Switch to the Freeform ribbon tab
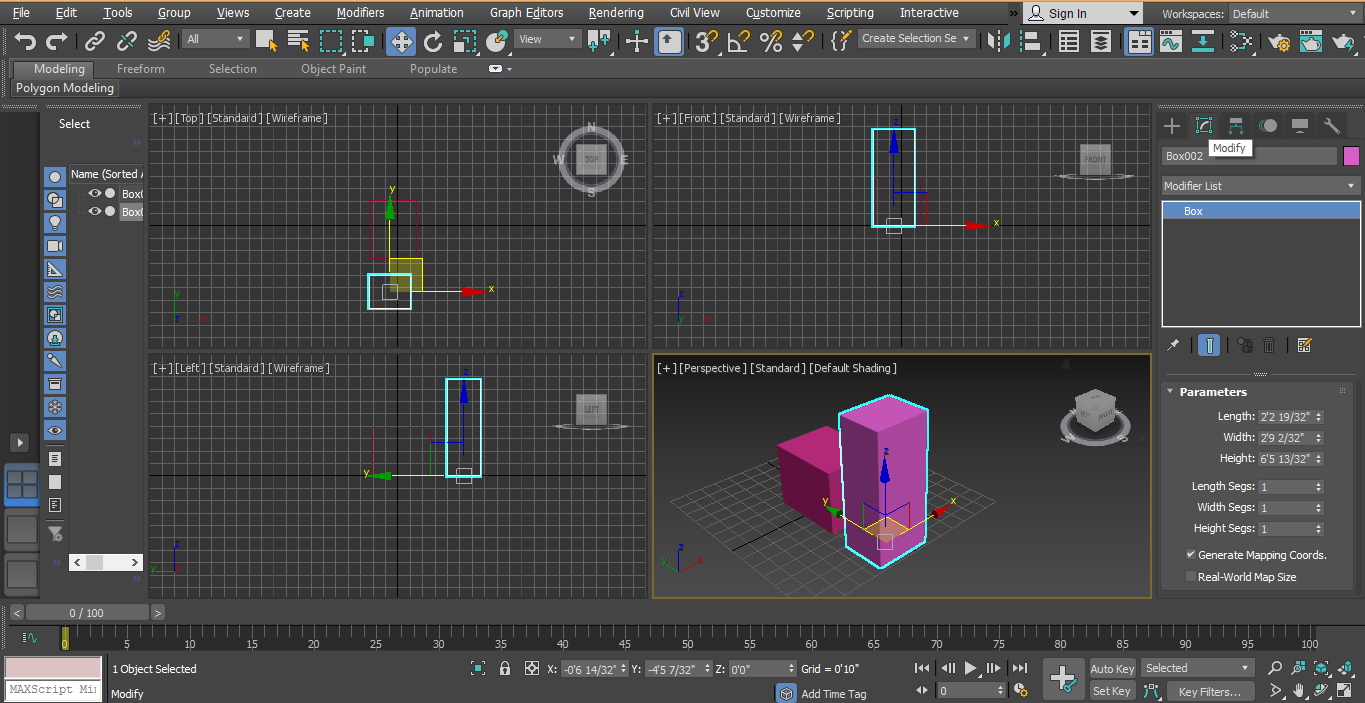The image size is (1365, 703). 139,68
